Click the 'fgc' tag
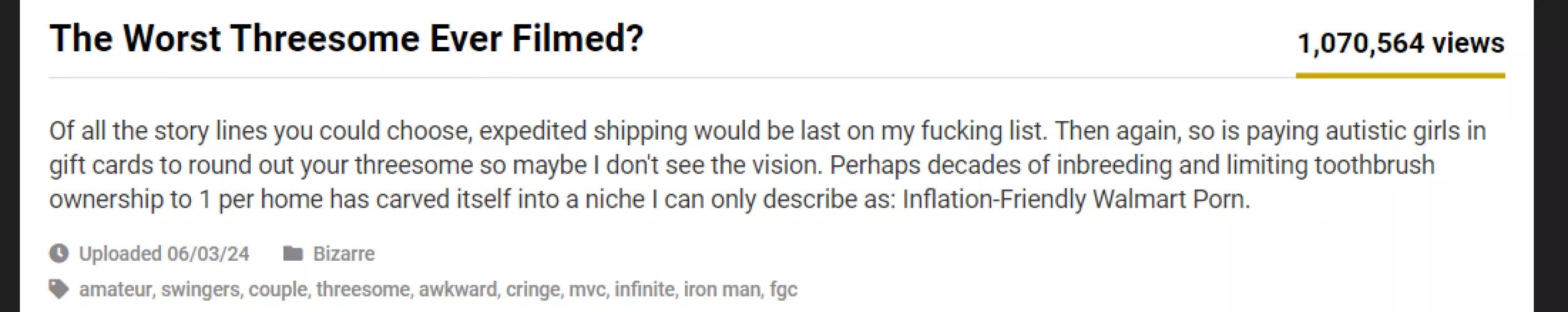 click(783, 289)
